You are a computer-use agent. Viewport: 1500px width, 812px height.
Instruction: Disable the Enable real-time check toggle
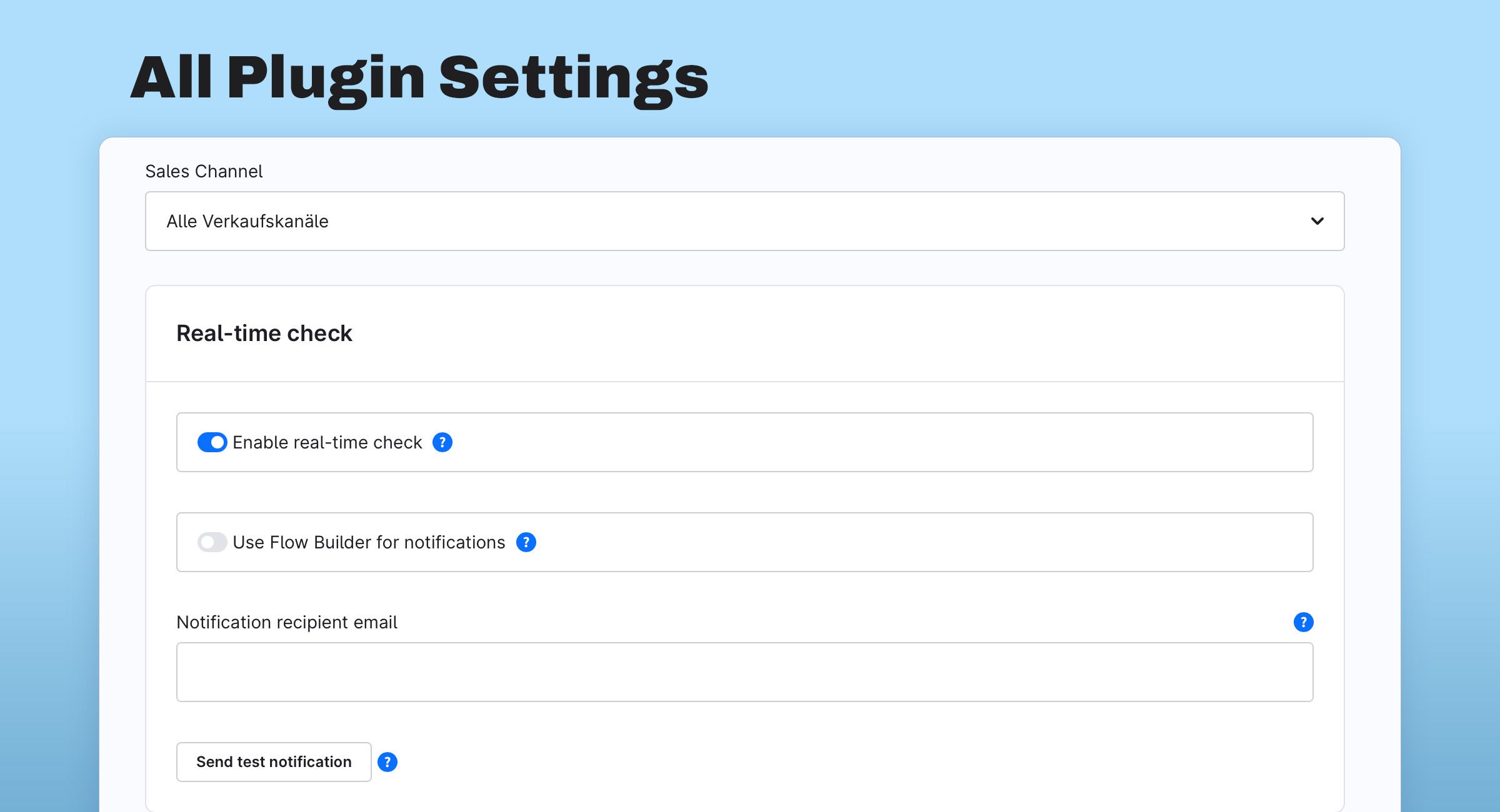[x=212, y=442]
